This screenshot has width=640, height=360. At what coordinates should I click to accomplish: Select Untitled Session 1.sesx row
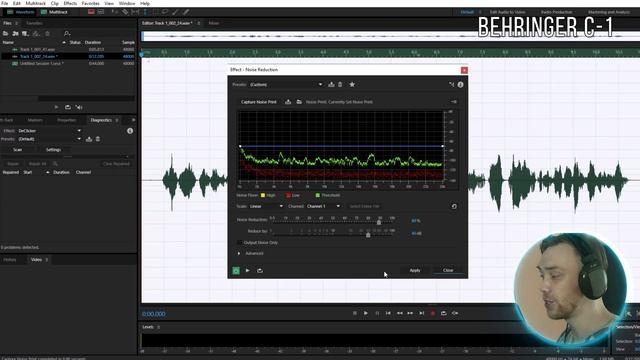click(68, 64)
